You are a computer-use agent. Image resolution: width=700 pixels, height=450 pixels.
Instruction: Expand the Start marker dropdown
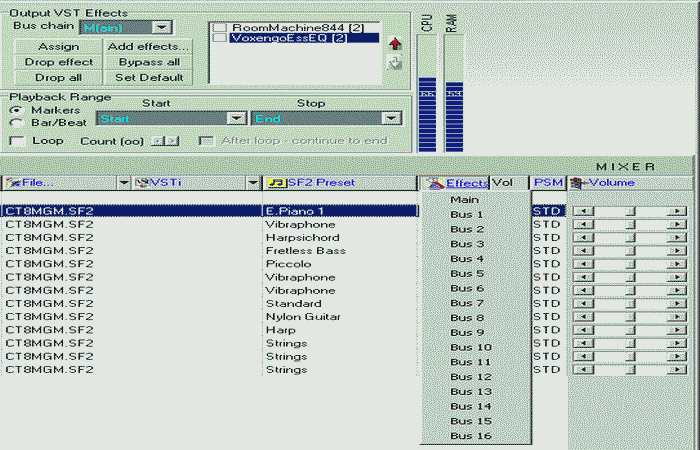point(236,118)
